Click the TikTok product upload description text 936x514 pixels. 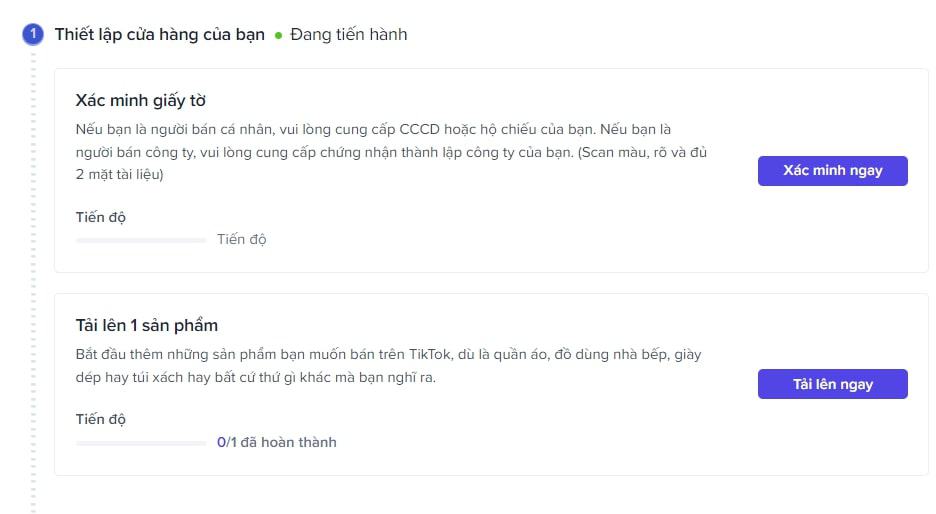coord(395,366)
